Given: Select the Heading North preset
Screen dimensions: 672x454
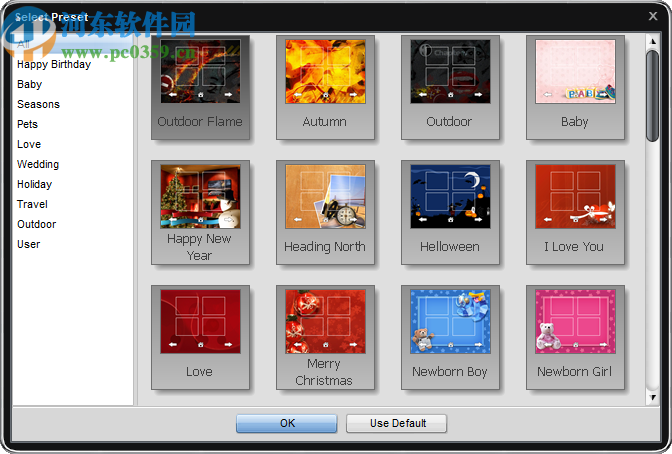Looking at the screenshot, I should (x=325, y=213).
